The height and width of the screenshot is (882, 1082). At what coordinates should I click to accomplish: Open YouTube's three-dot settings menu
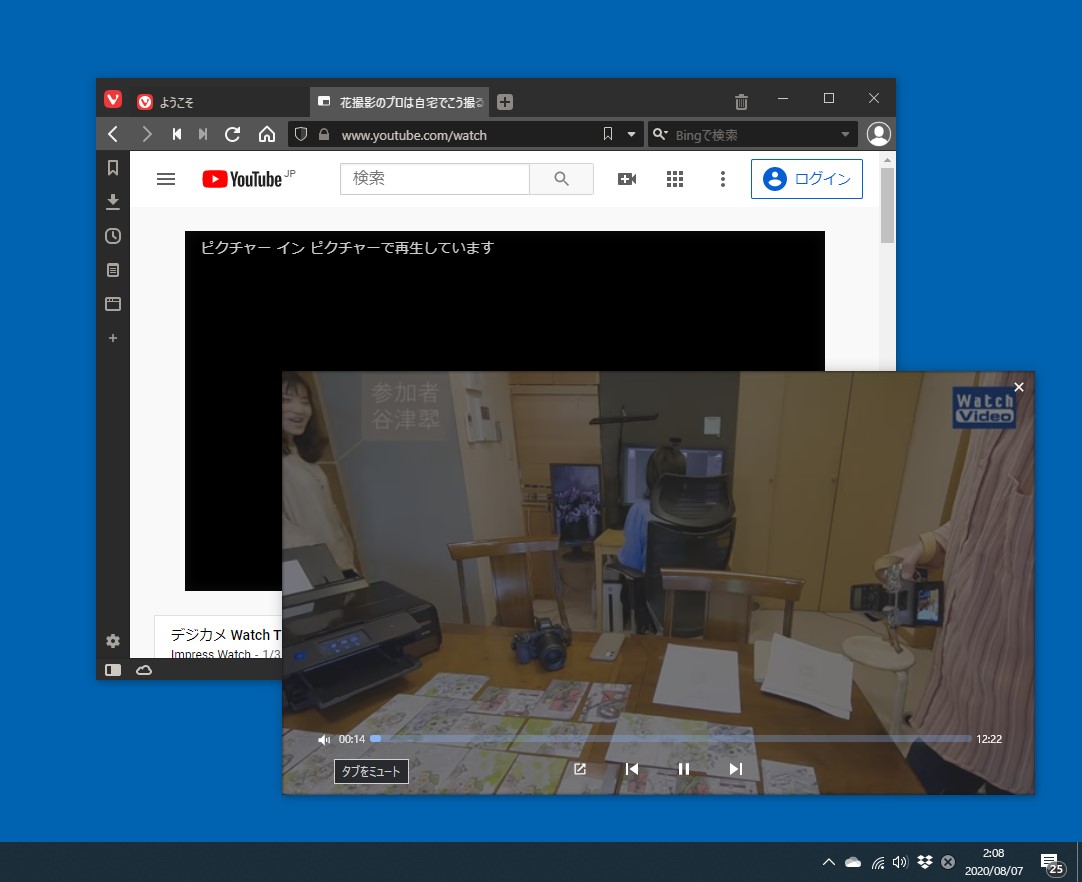coord(723,178)
